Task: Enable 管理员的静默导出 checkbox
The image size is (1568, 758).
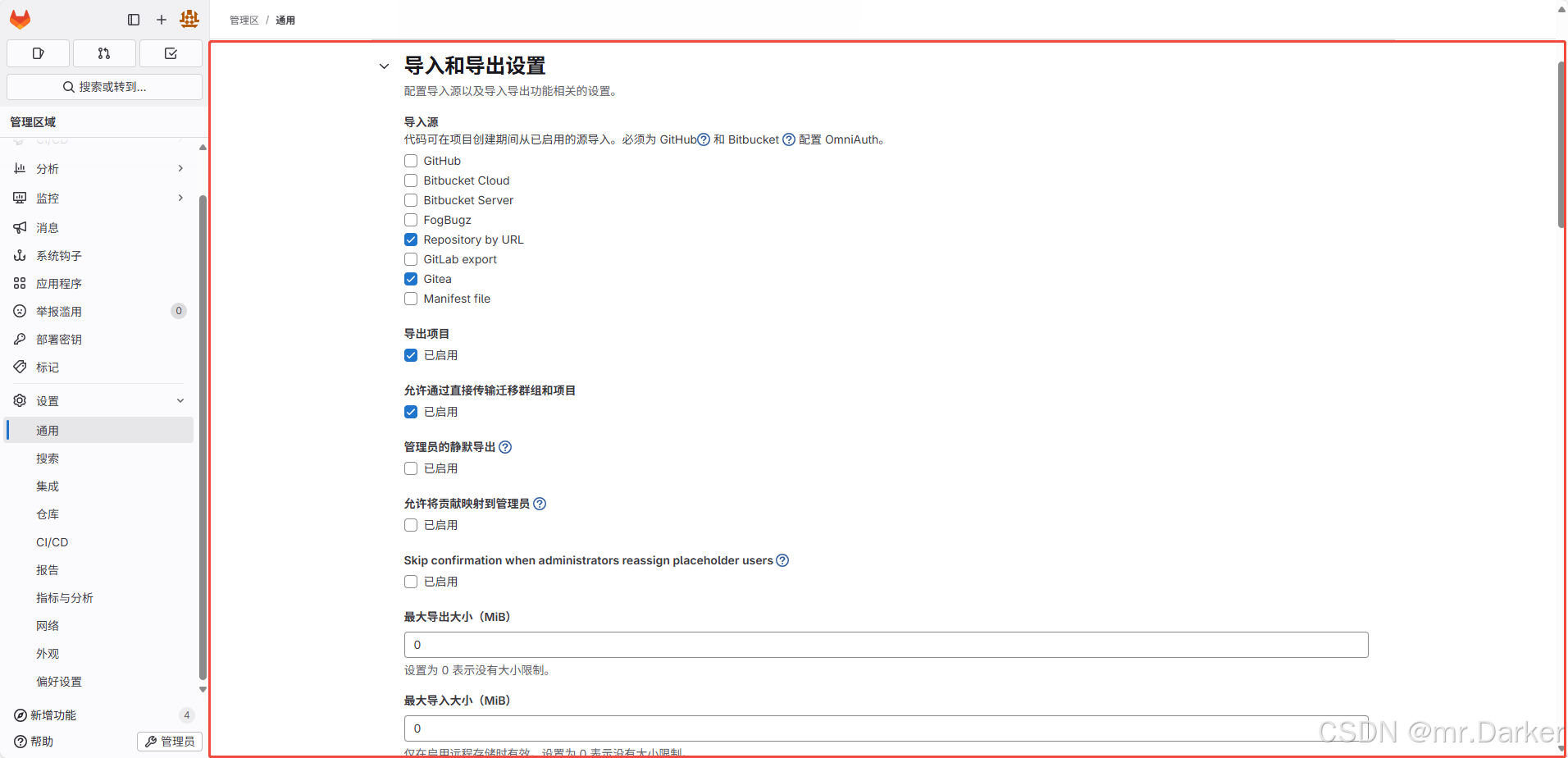Action: point(411,468)
